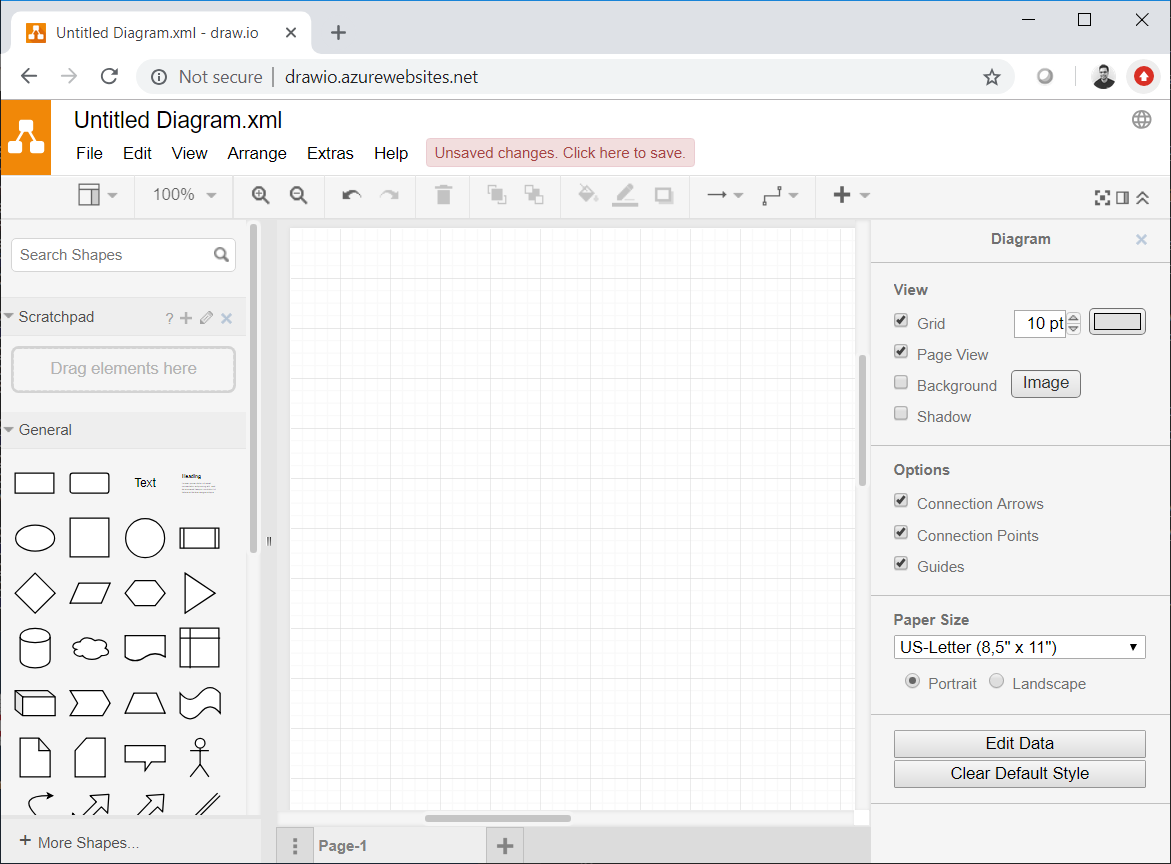Toggle the Connection Arrows checkbox

click(x=901, y=501)
